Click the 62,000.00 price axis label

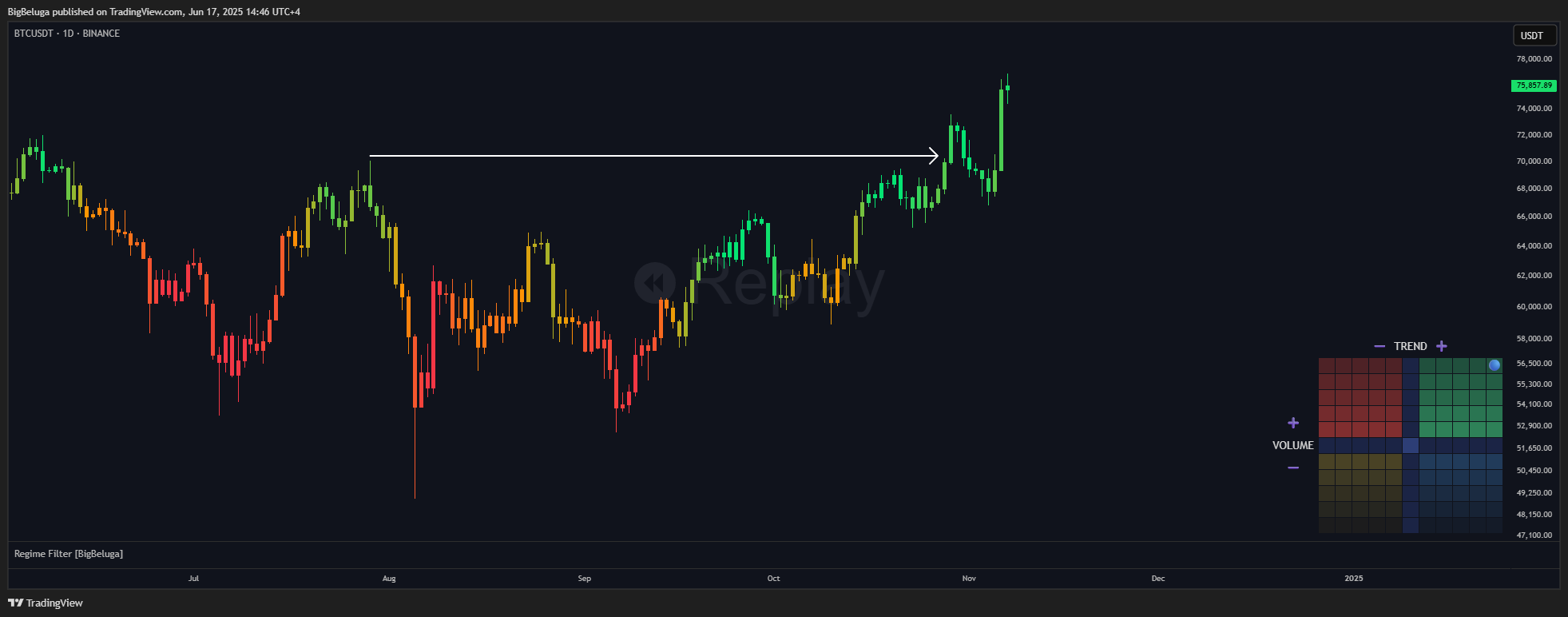(x=1534, y=276)
